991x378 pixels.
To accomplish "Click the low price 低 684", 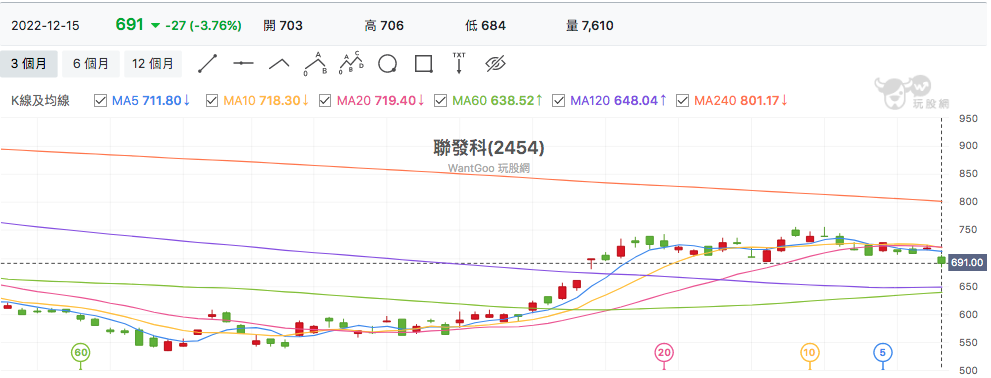I will [485, 26].
